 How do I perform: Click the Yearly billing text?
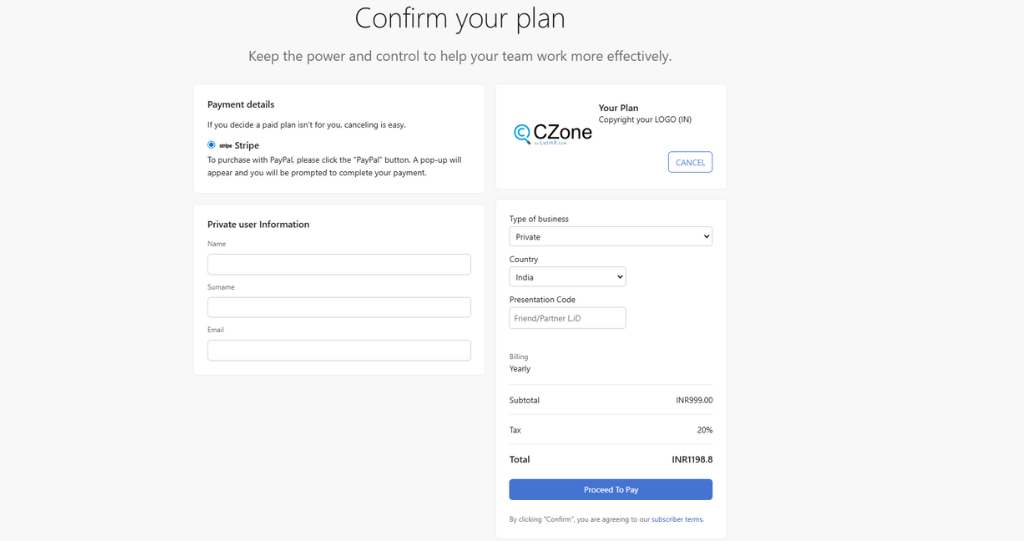(520, 369)
